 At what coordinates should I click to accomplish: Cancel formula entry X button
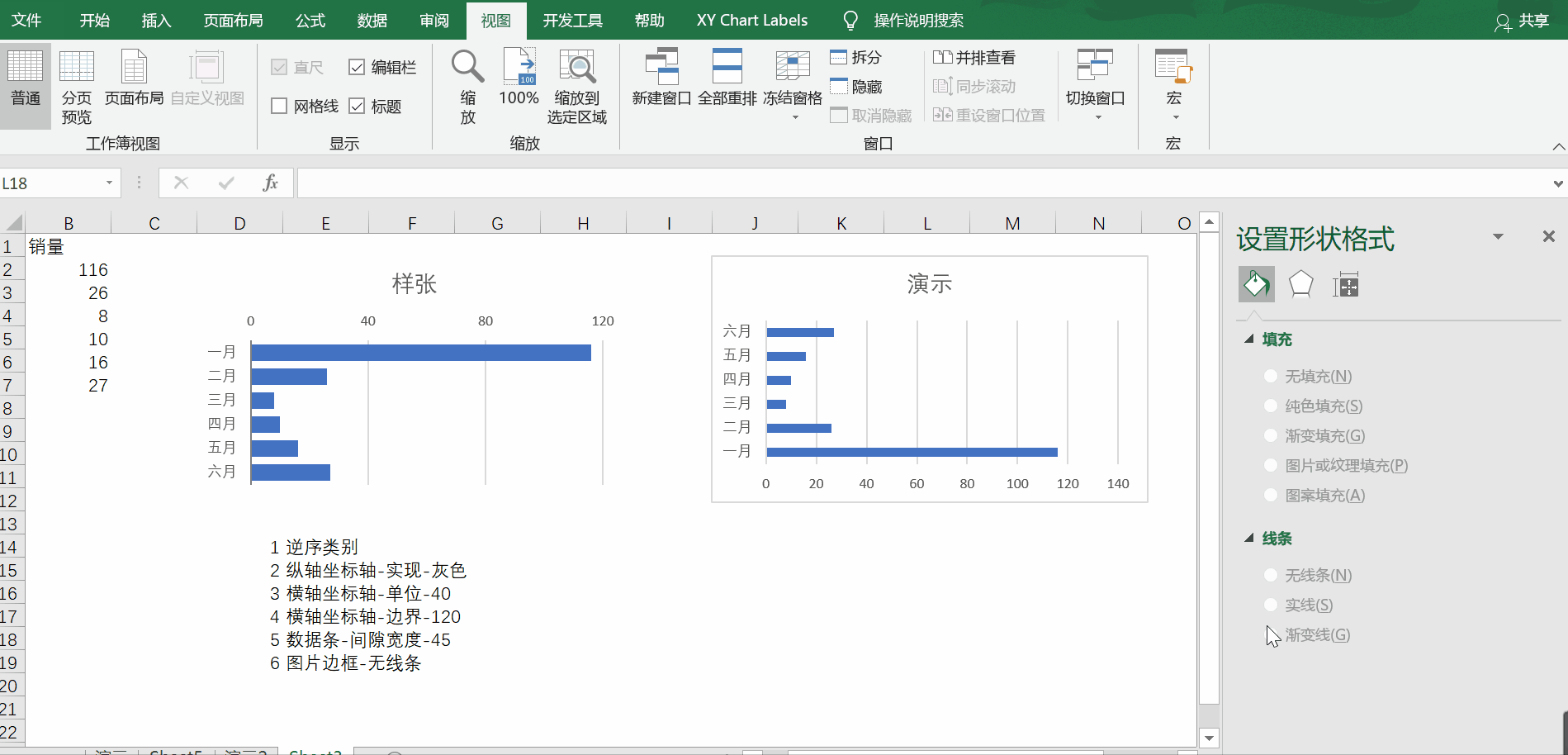[182, 183]
